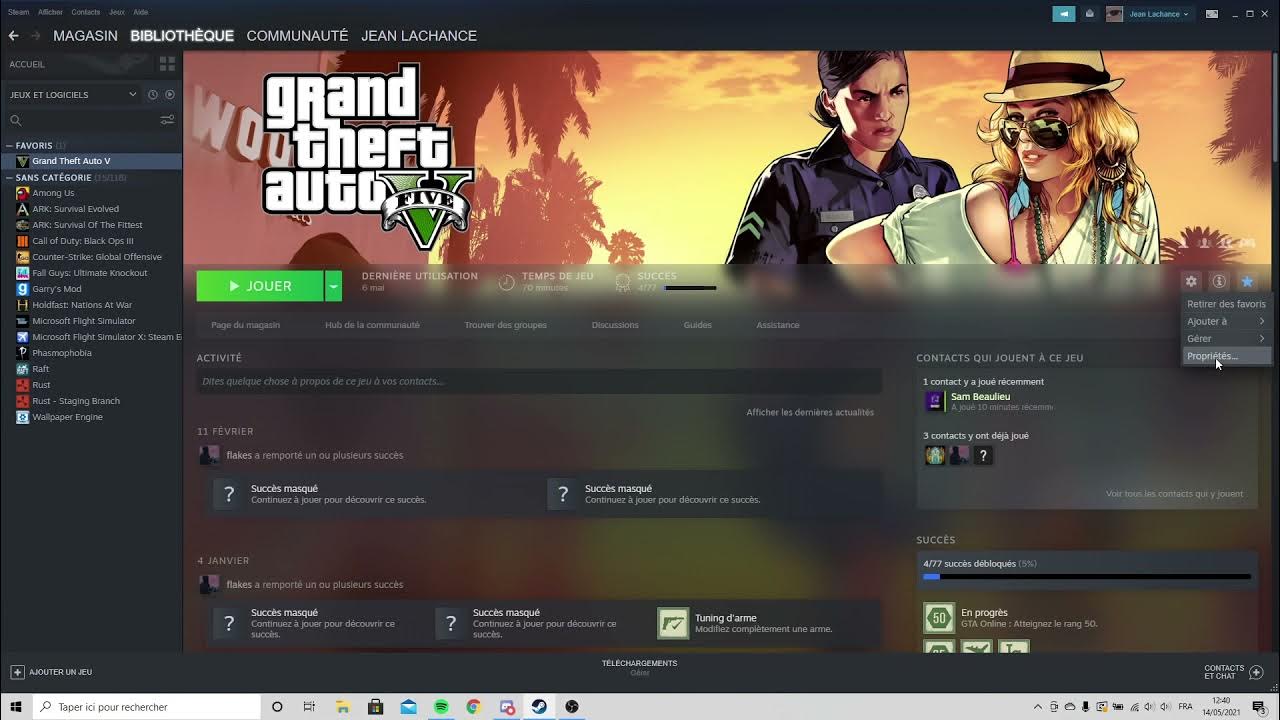
Task: Open the Aide menu
Action: [x=141, y=12]
